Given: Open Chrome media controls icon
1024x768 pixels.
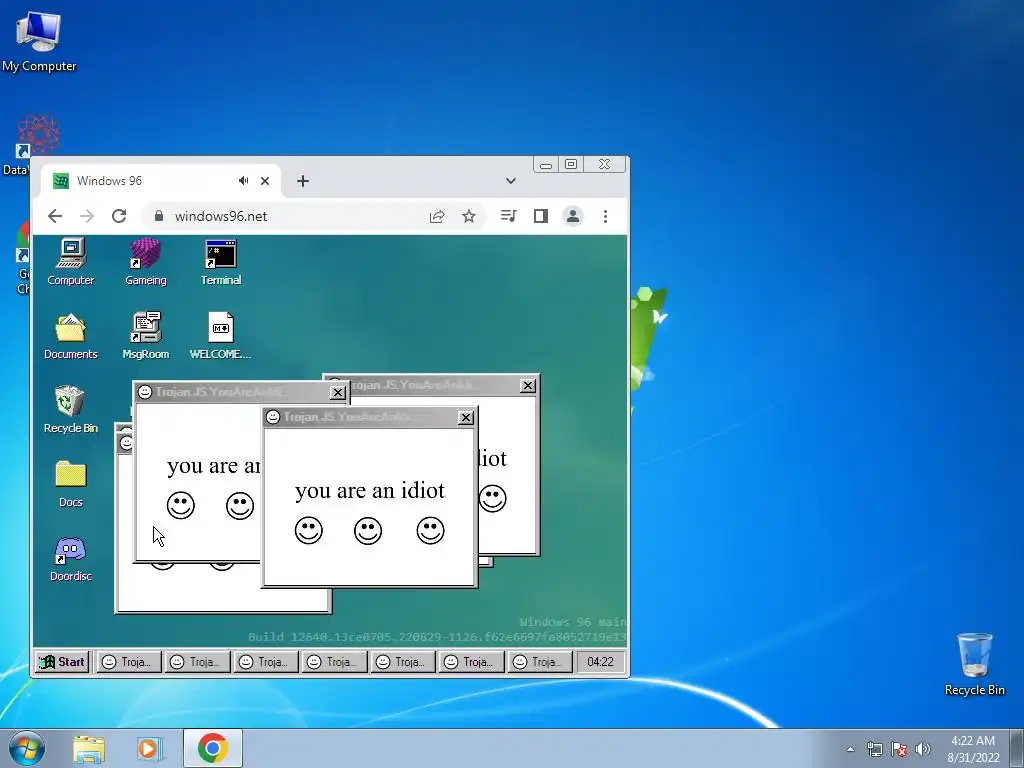Looking at the screenshot, I should (x=508, y=216).
